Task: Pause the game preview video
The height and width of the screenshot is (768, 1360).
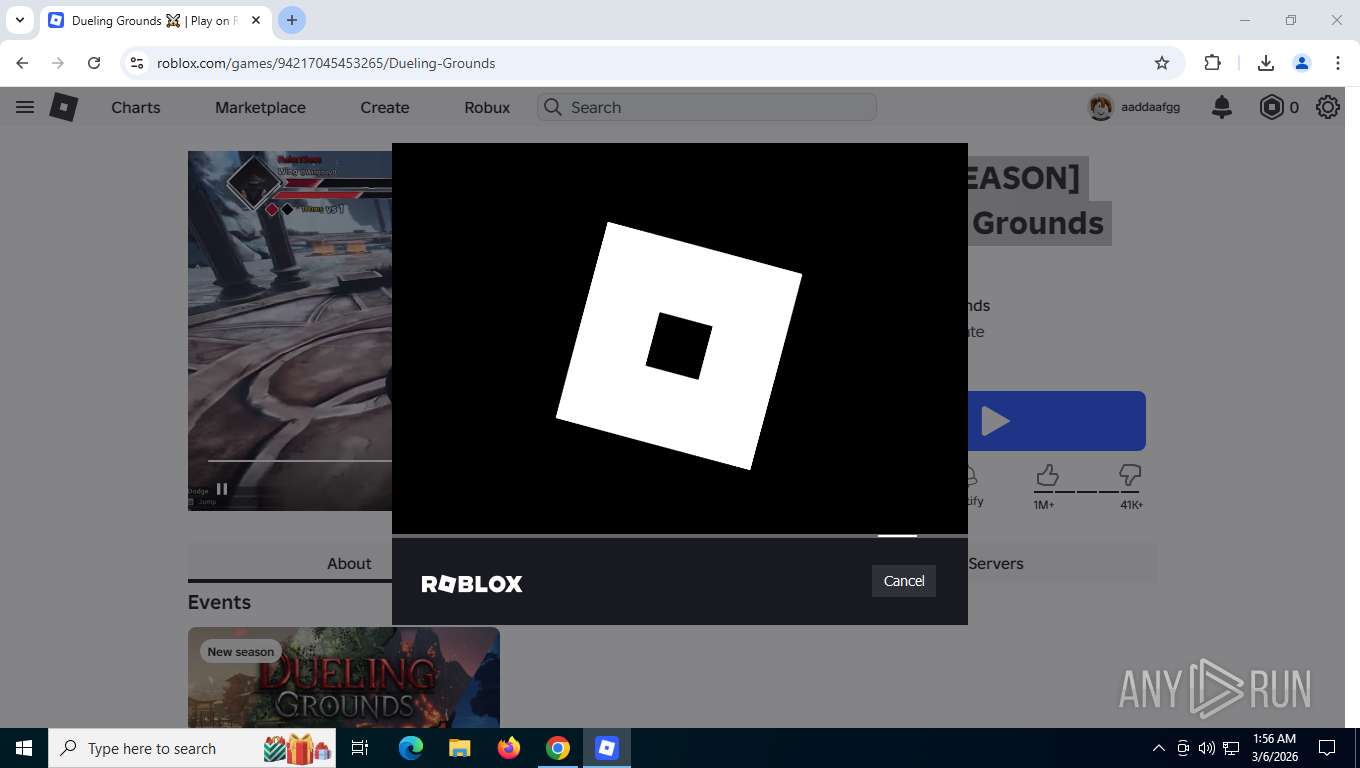Action: pos(222,489)
